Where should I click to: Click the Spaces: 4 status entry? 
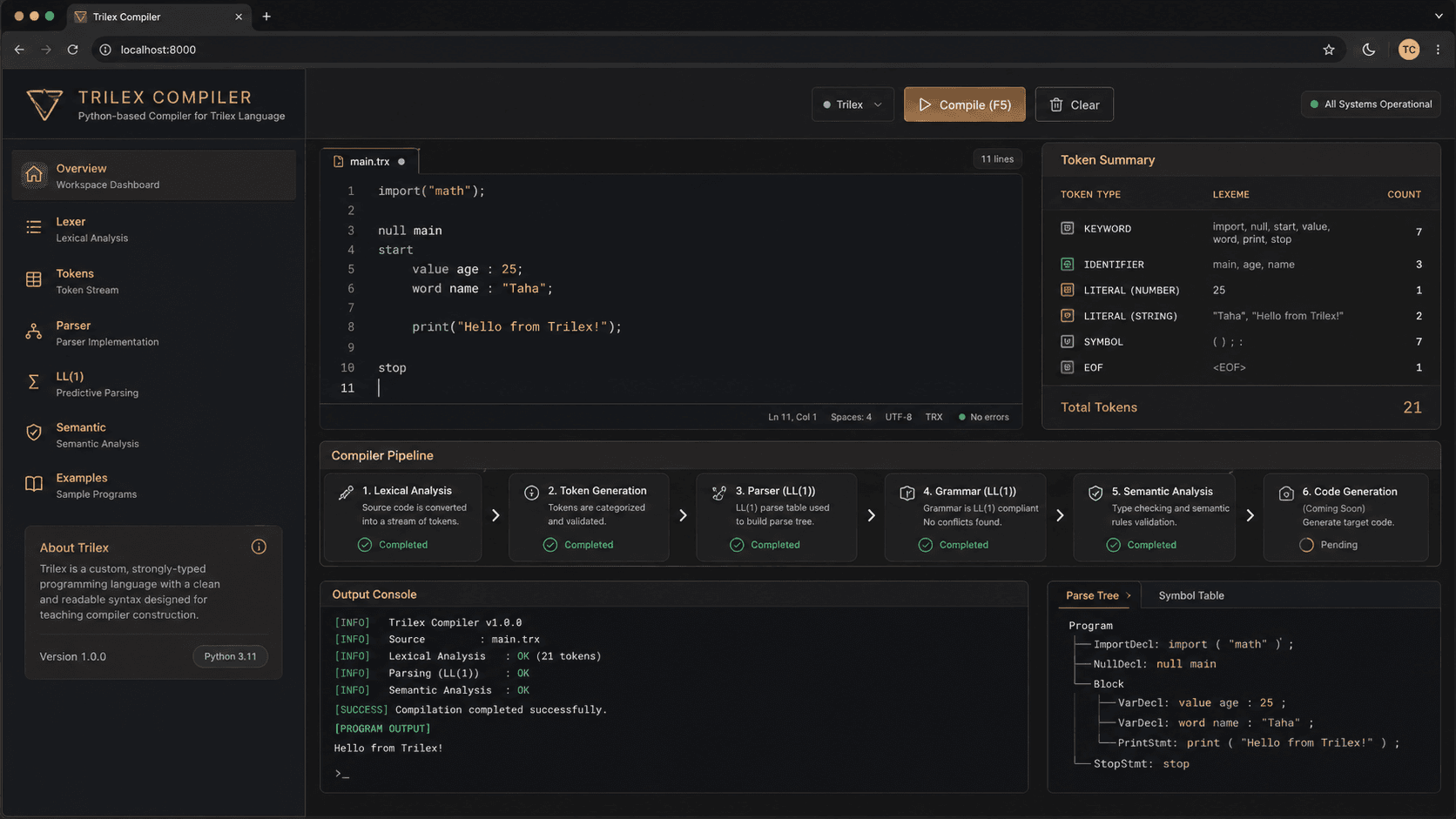tap(851, 417)
